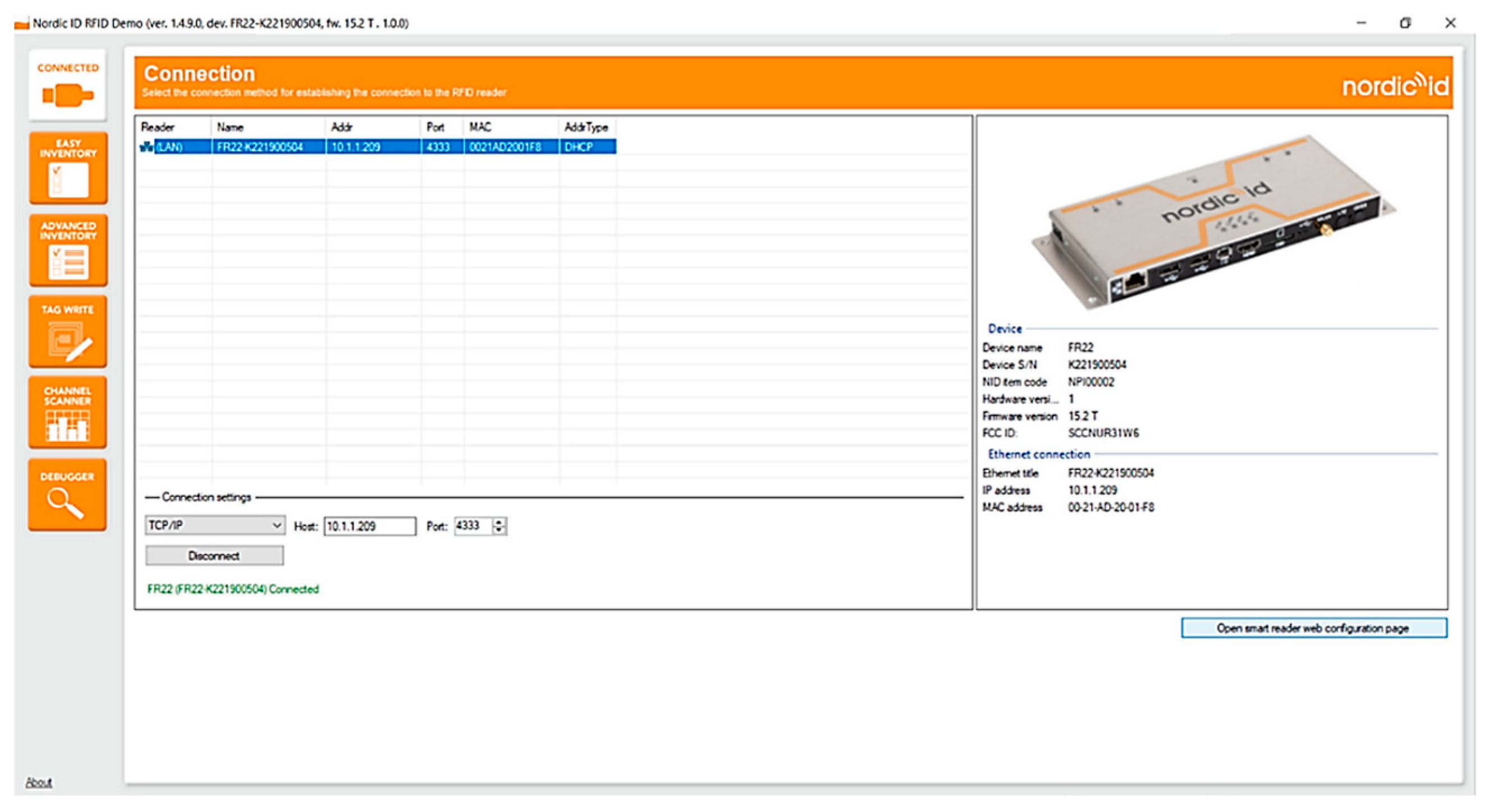Increase port number with up spinner arrow
The width and height of the screenshot is (1490, 812).
pos(499,522)
